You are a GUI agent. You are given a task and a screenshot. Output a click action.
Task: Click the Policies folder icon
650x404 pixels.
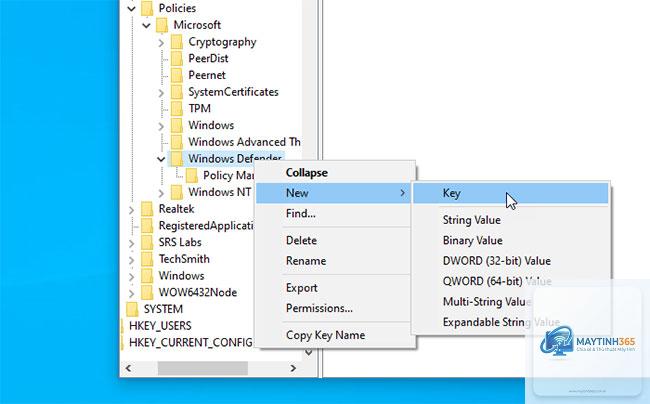147,8
